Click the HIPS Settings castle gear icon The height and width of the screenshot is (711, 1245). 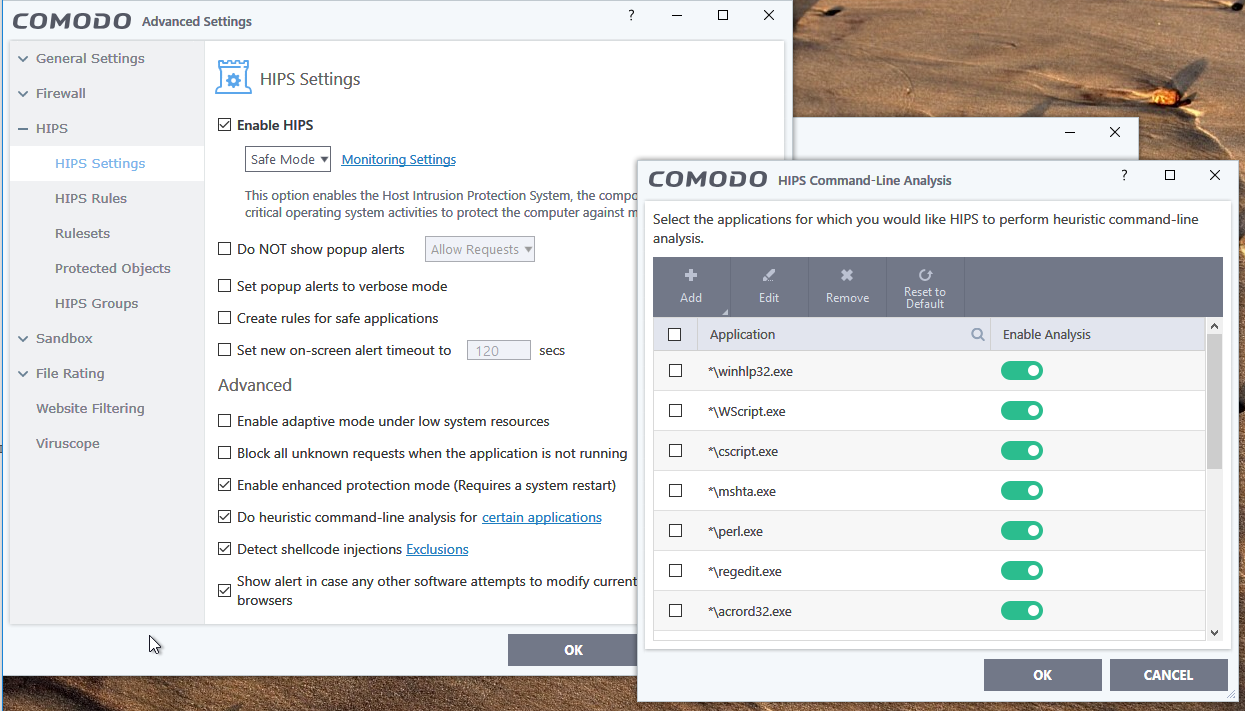coord(233,78)
